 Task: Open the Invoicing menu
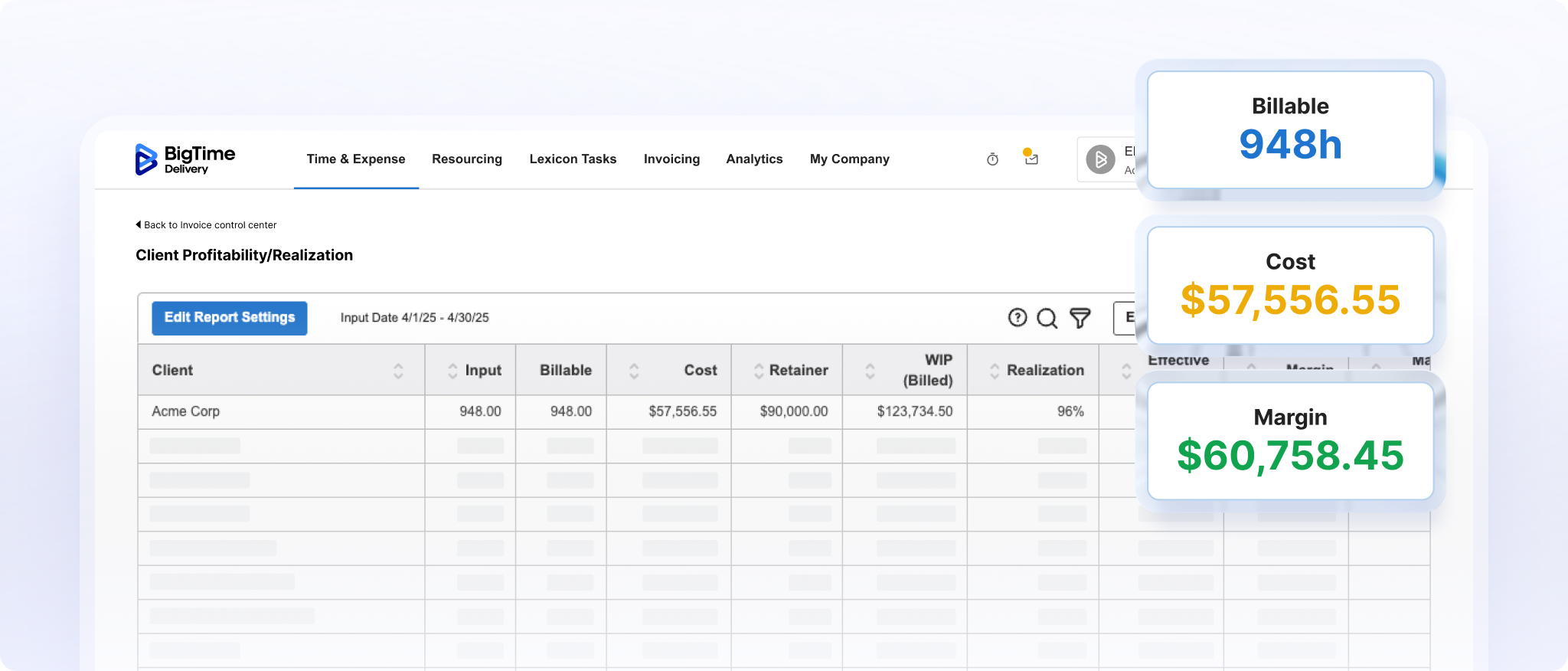tap(671, 159)
